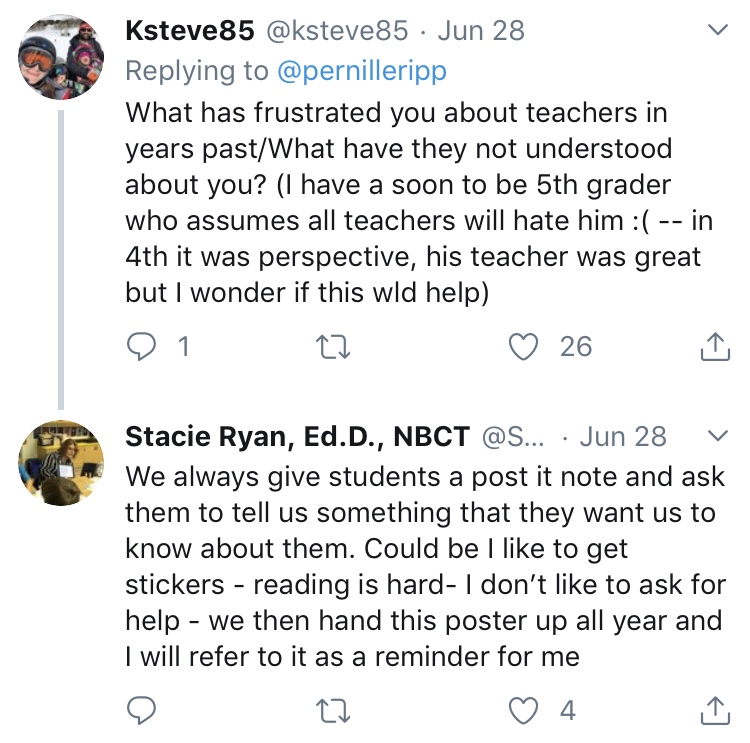
Task: Share Ksteve85's tweet
Action: click(714, 347)
